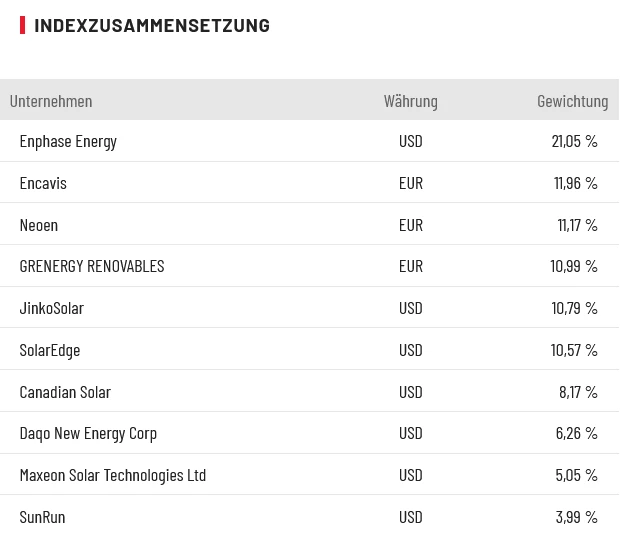
Task: Select the USD currency for JinkoSolar
Action: point(411,308)
